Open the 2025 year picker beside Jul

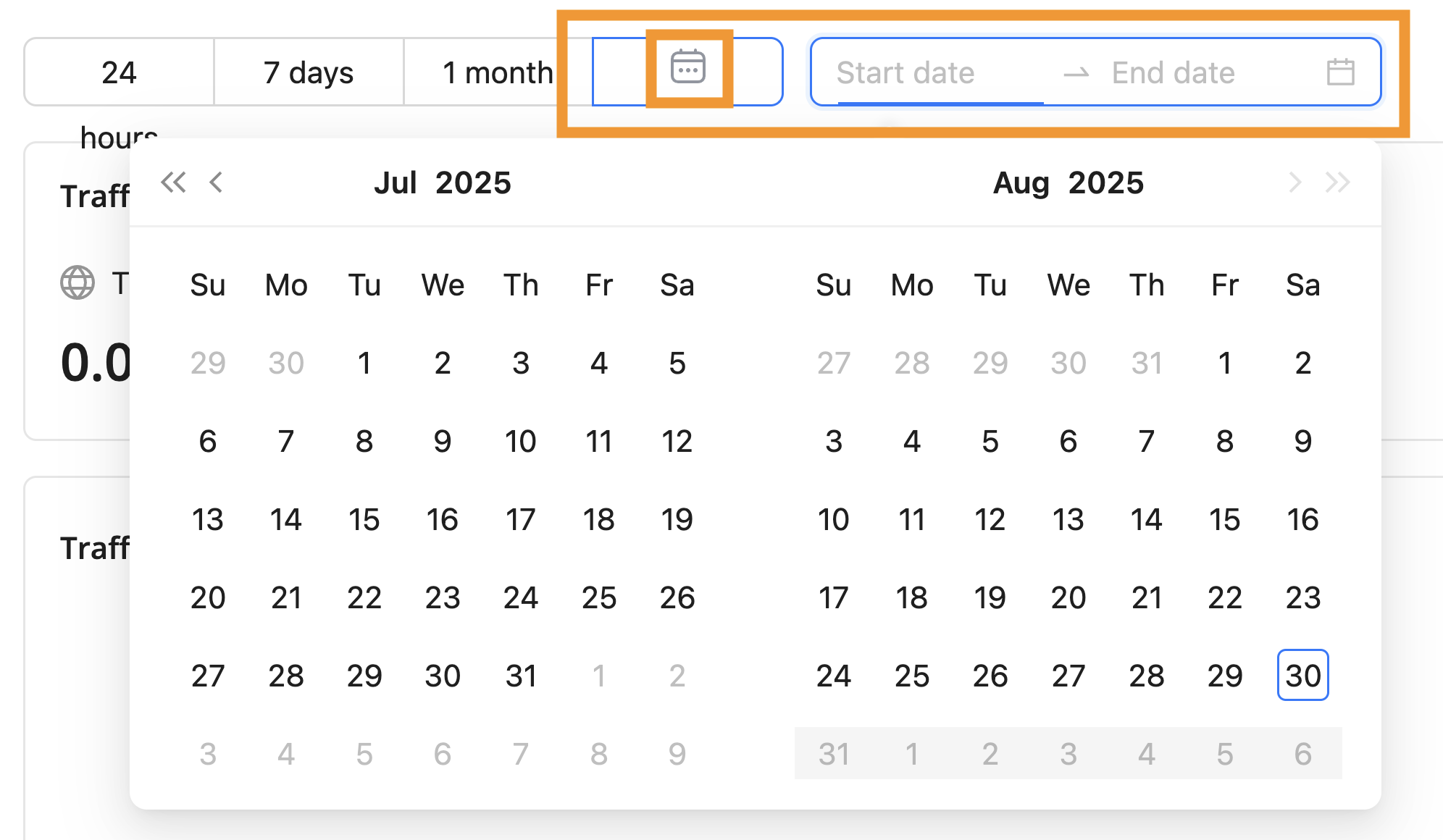click(x=474, y=183)
